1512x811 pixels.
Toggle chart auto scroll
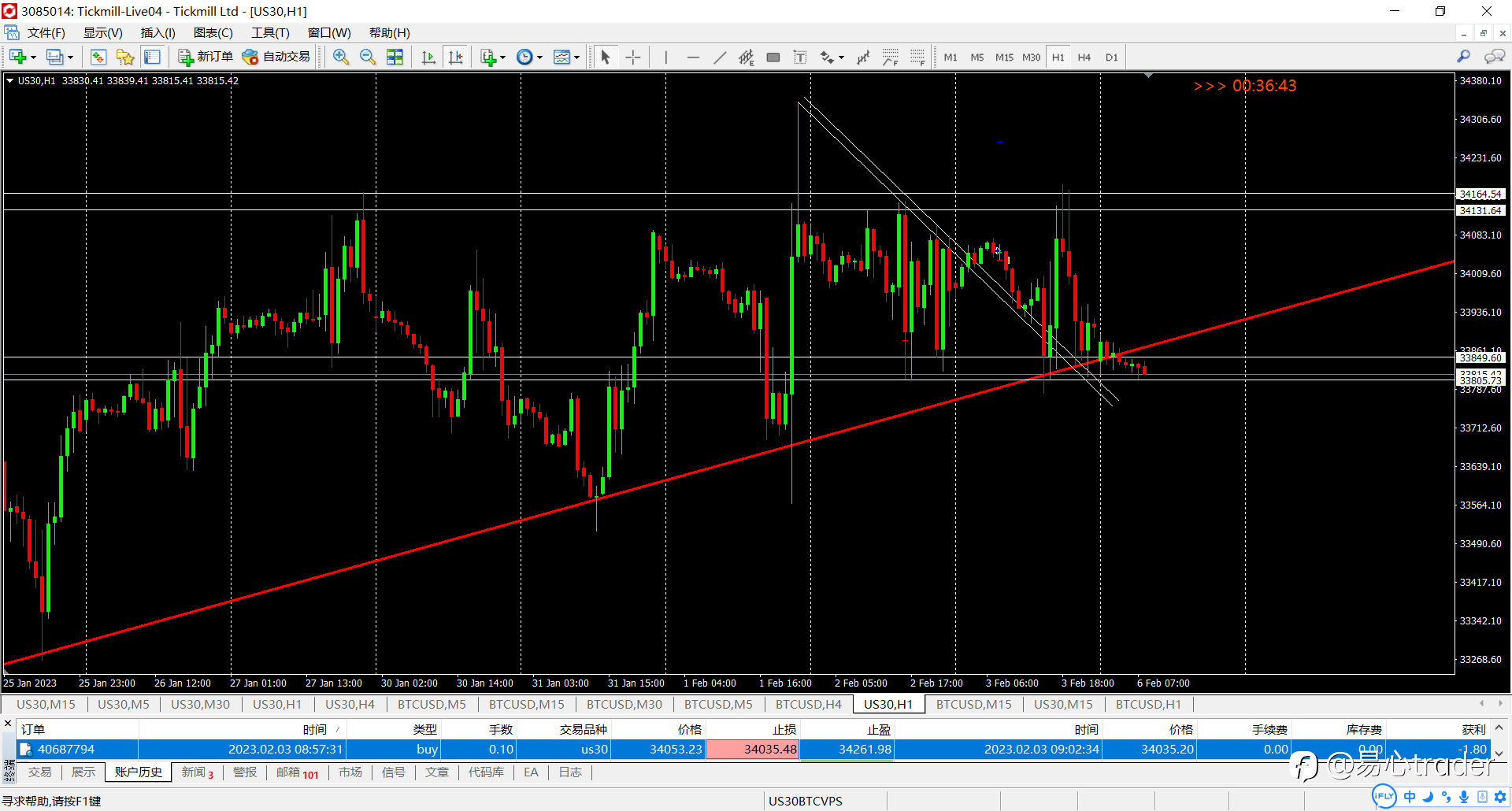coord(428,57)
